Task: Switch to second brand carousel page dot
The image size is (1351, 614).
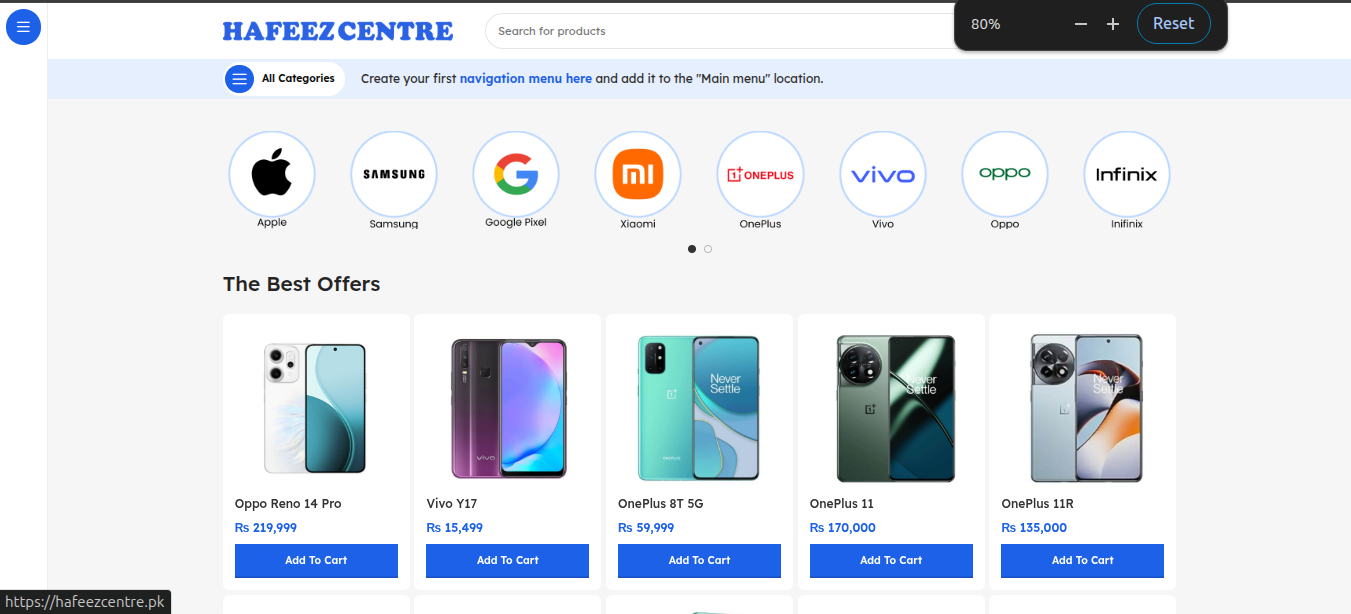Action: point(708,249)
